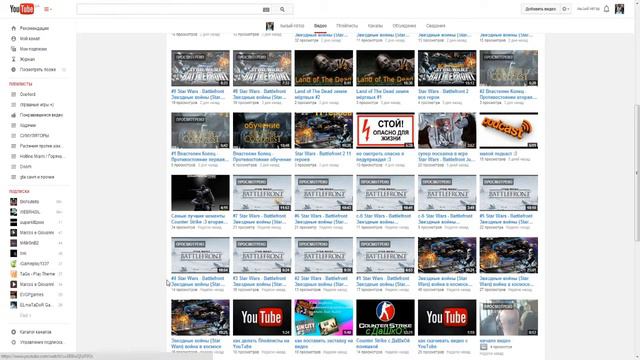Click the '#7 Star Wars - Battlefront' title link
This screenshot has height=360, width=640.
[x=259, y=219]
